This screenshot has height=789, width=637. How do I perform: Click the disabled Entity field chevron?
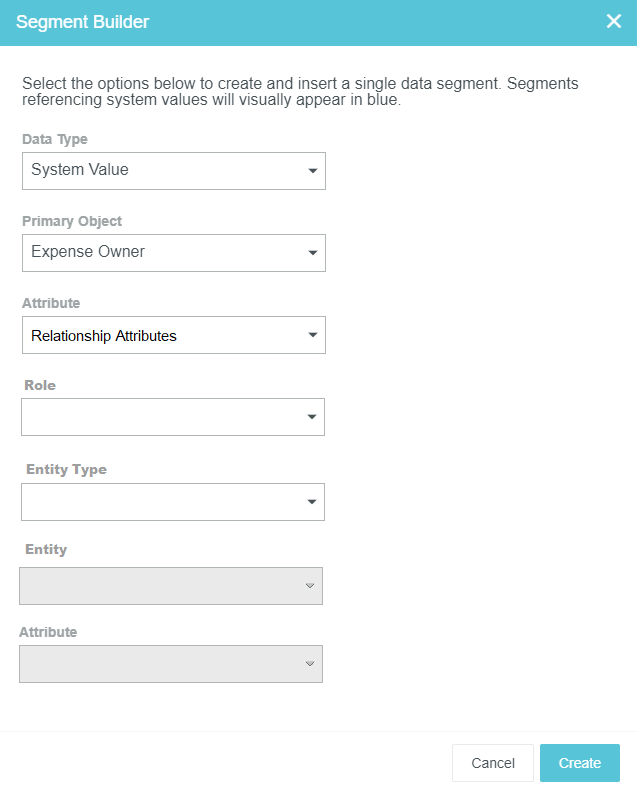click(310, 586)
